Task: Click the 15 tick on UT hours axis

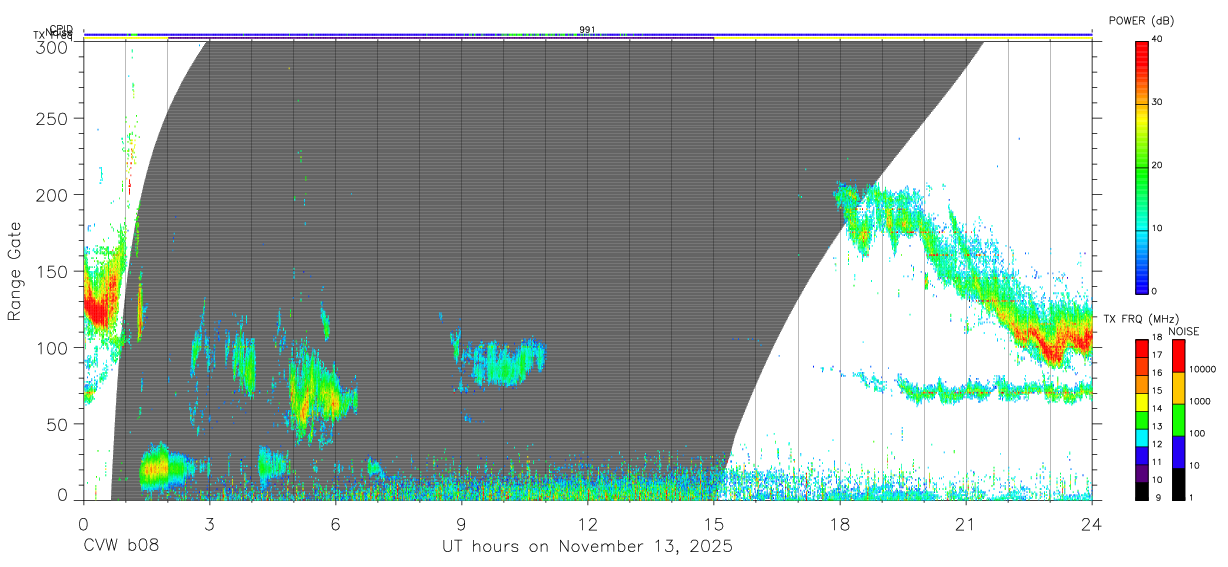Action: [713, 523]
